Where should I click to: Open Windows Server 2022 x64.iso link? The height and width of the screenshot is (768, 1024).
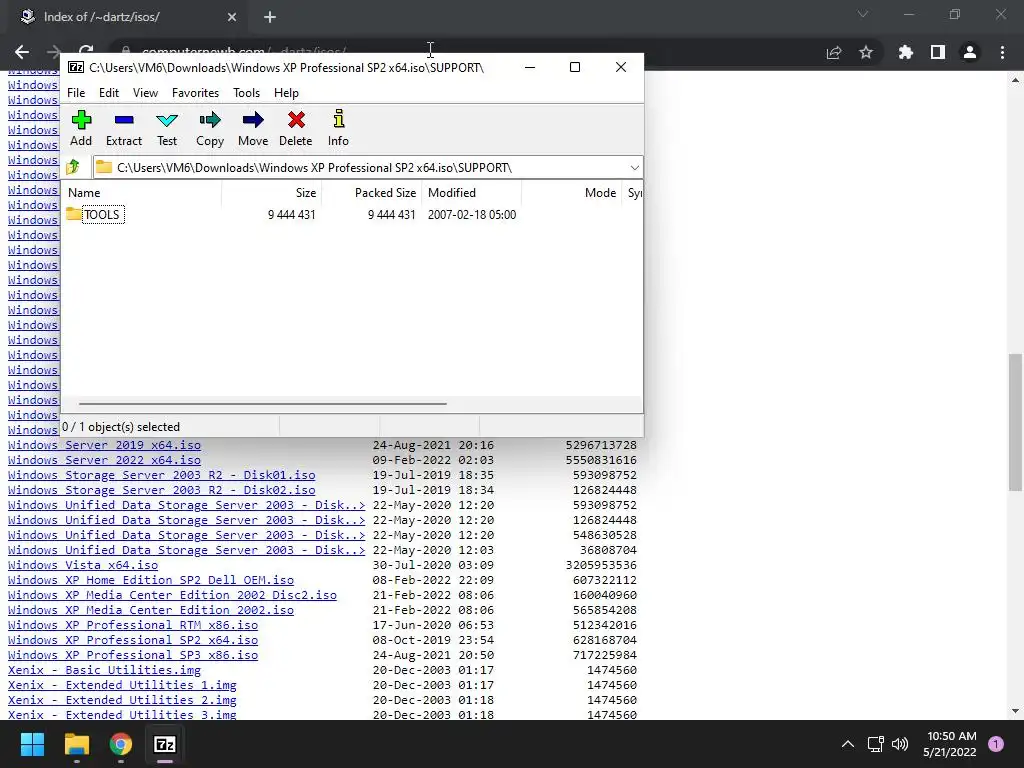coord(104,460)
